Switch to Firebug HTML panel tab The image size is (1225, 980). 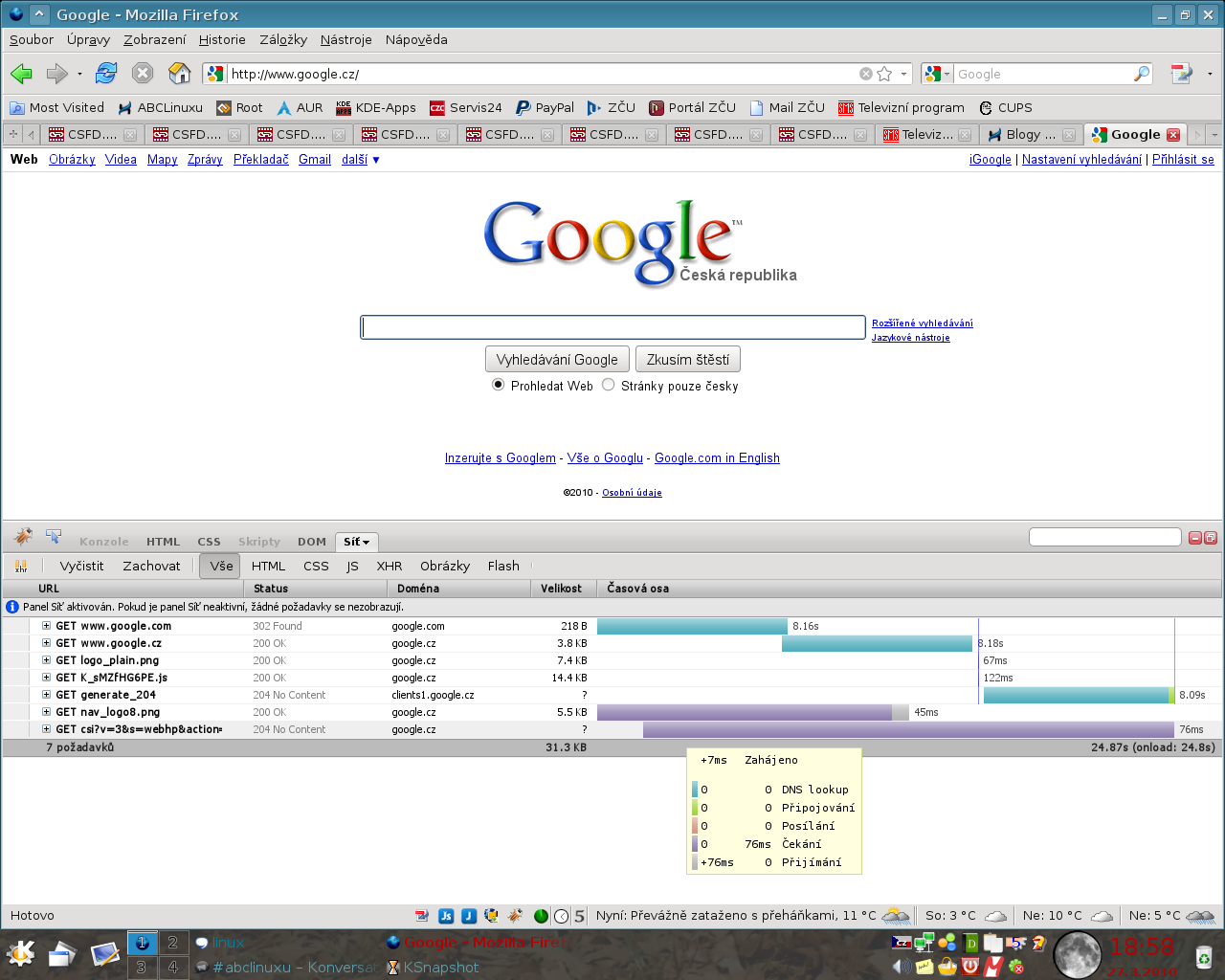click(163, 542)
